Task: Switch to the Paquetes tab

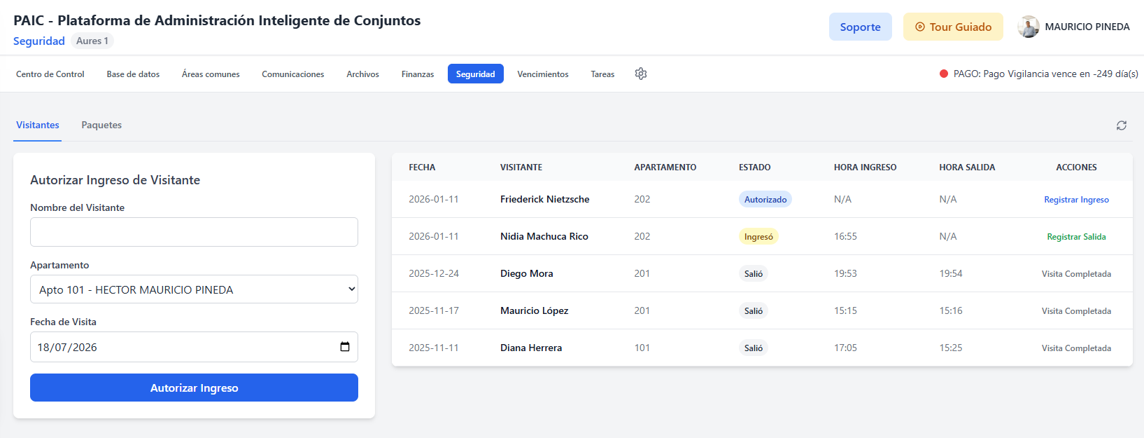Action: click(101, 125)
